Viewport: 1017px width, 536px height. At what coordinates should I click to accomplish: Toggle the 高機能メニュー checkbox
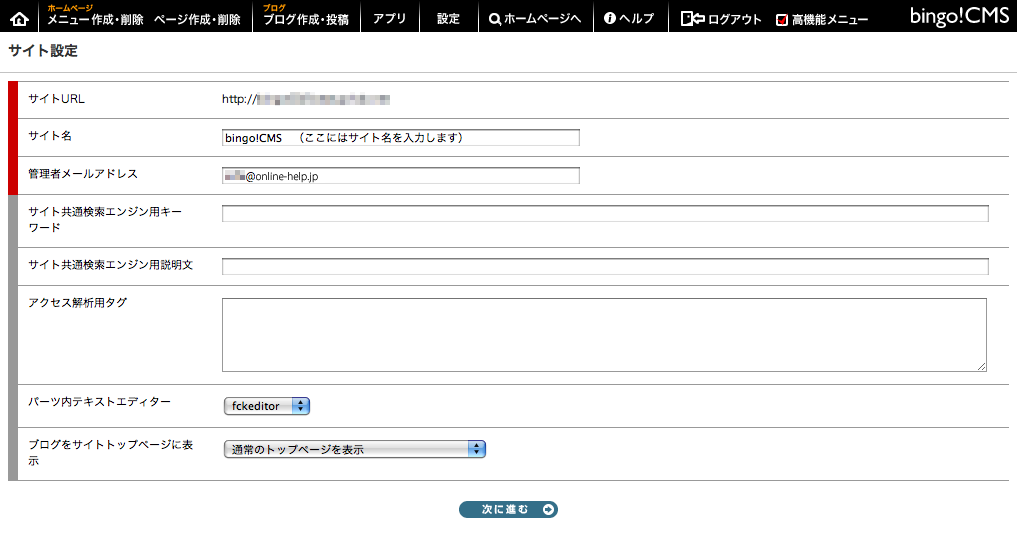tap(782, 20)
